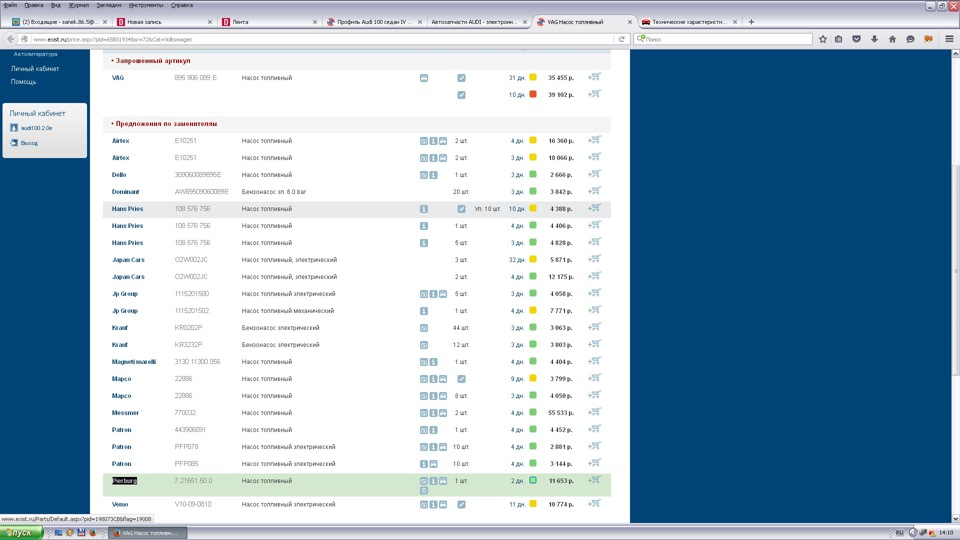960x540 pixels.
Task: Open the Firefox downloads arrow
Action: click(x=874, y=39)
